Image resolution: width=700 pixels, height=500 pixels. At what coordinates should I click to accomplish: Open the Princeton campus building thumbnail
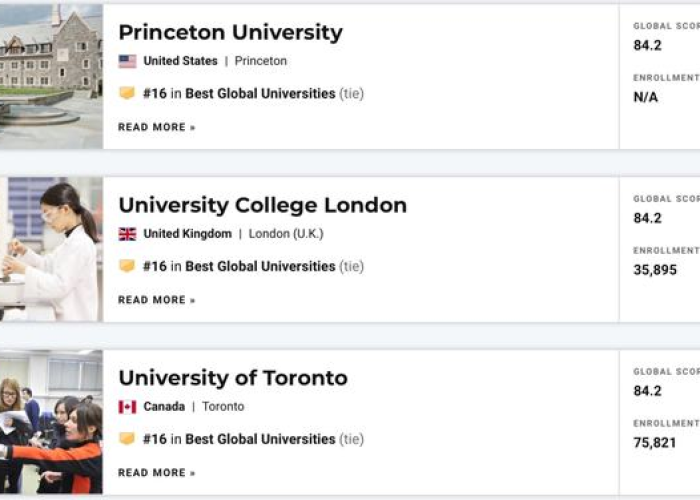[x=51, y=76]
